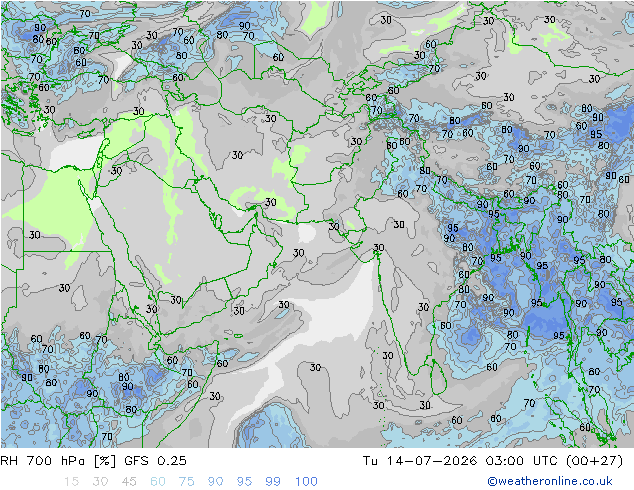Click the 'GFS 0.25' model label
This screenshot has height=490, width=634.
[156, 461]
